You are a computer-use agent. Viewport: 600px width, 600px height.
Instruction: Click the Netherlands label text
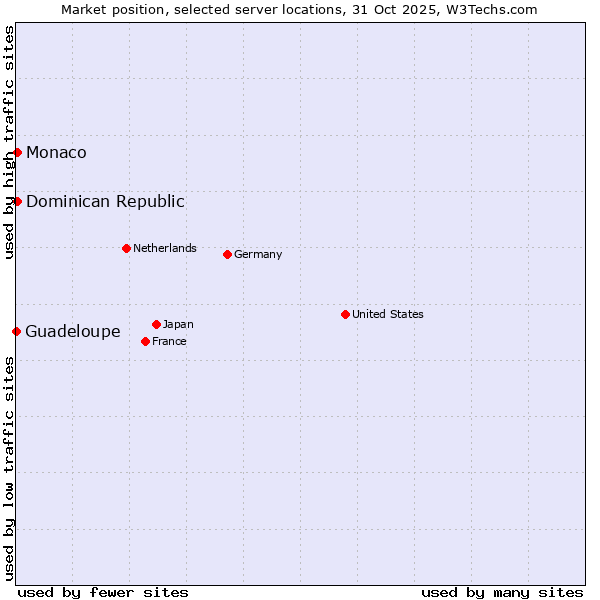165,248
